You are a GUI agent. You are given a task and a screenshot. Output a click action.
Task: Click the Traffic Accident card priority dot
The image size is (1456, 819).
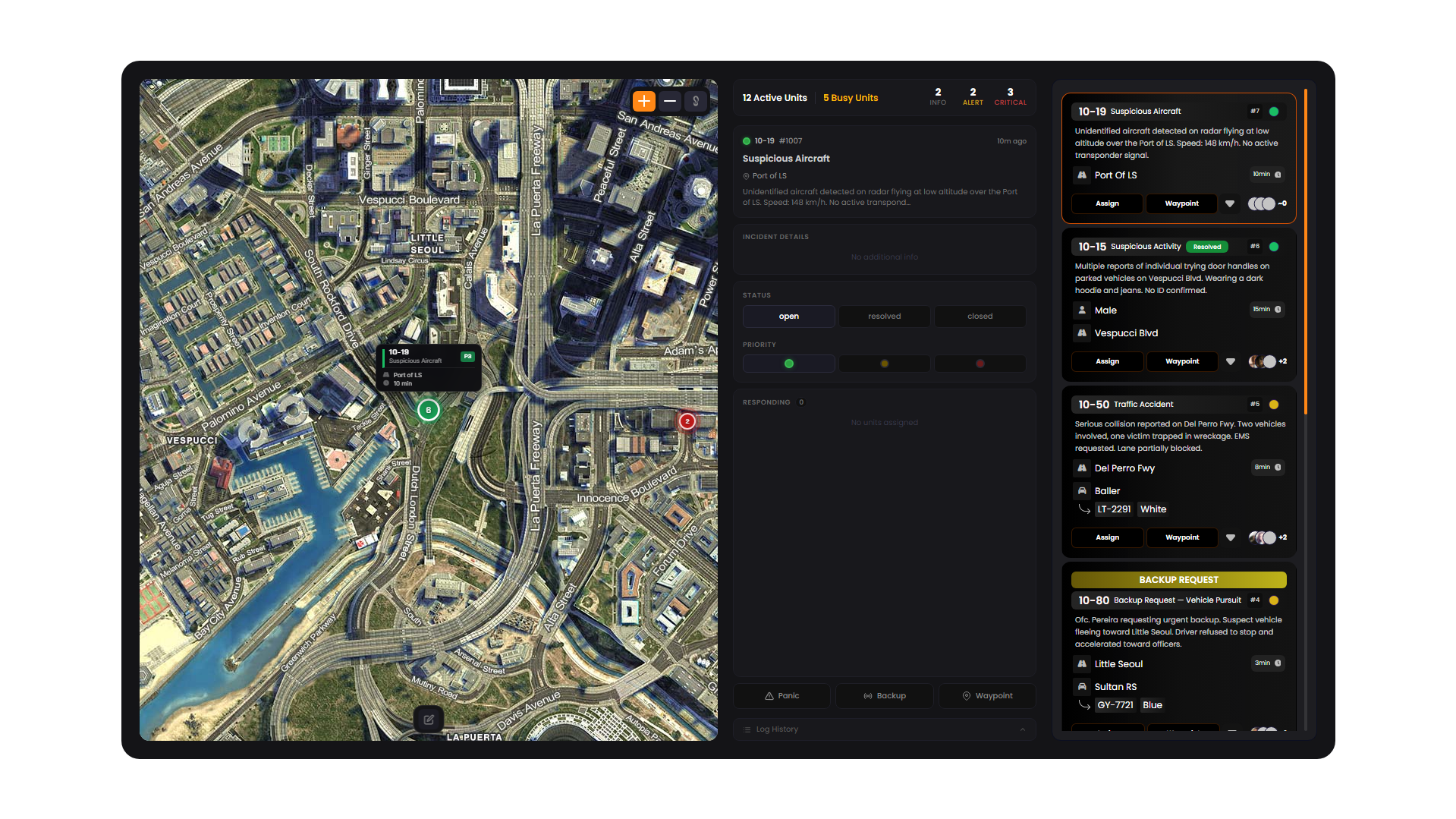point(1274,405)
